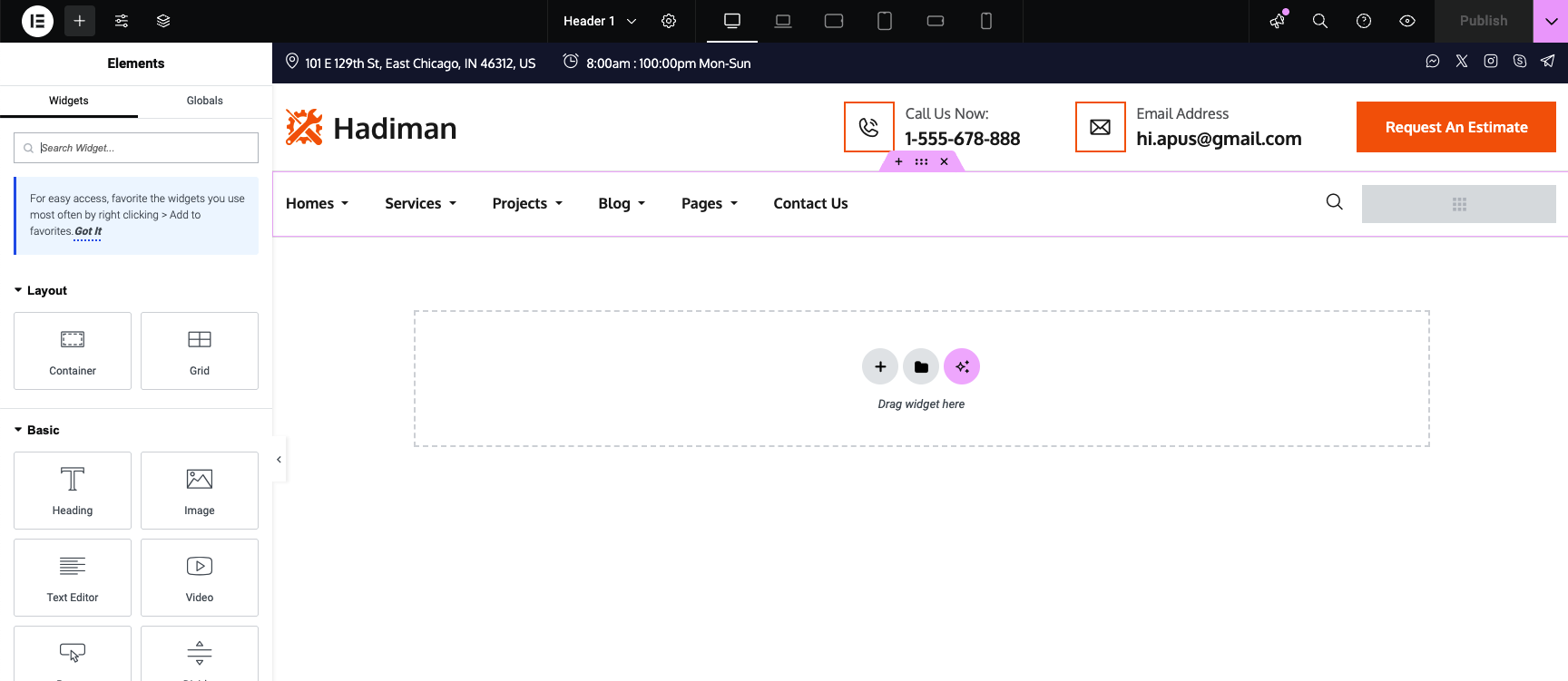1568x681 pixels.
Task: Open Header 1 document settings gear
Action: (x=669, y=21)
